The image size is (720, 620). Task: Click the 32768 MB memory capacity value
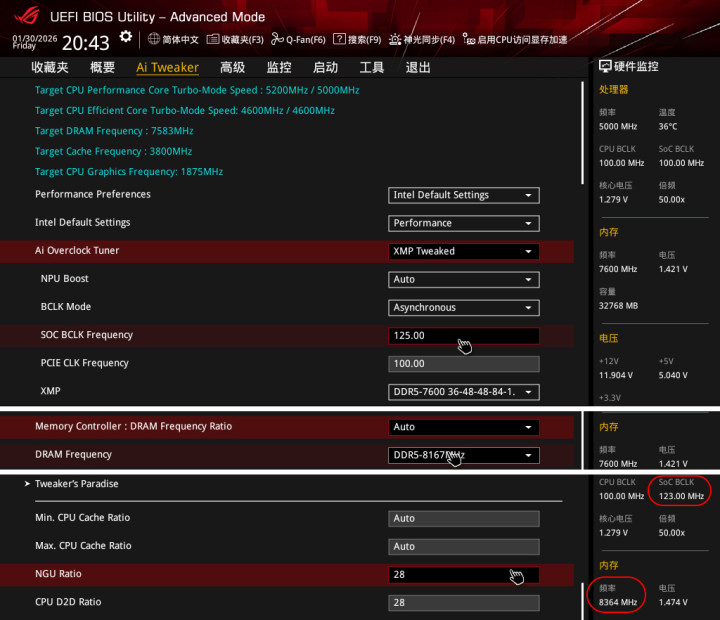pos(619,305)
